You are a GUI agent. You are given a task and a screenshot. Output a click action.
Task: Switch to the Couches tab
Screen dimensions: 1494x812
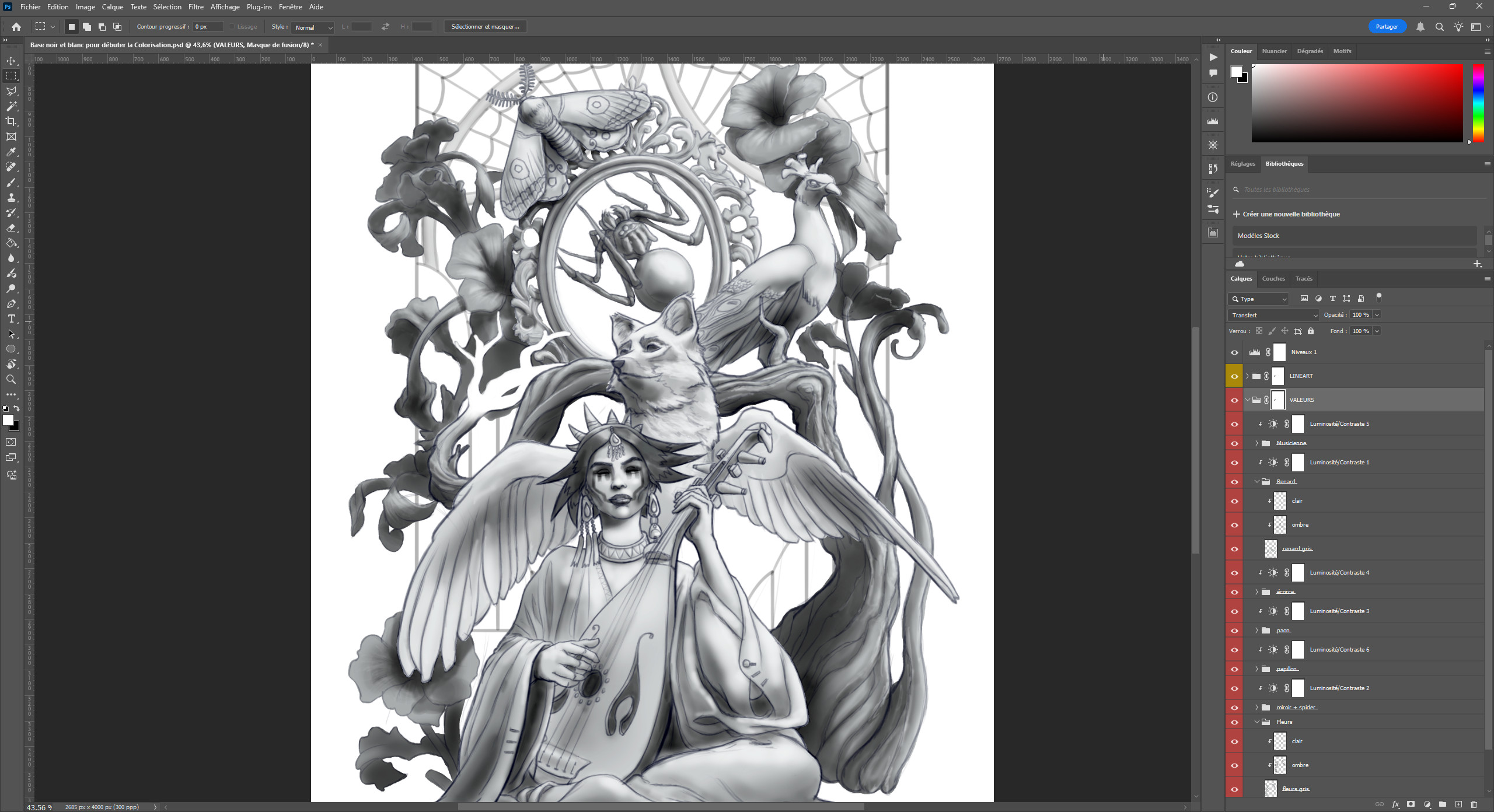tap(1273, 279)
